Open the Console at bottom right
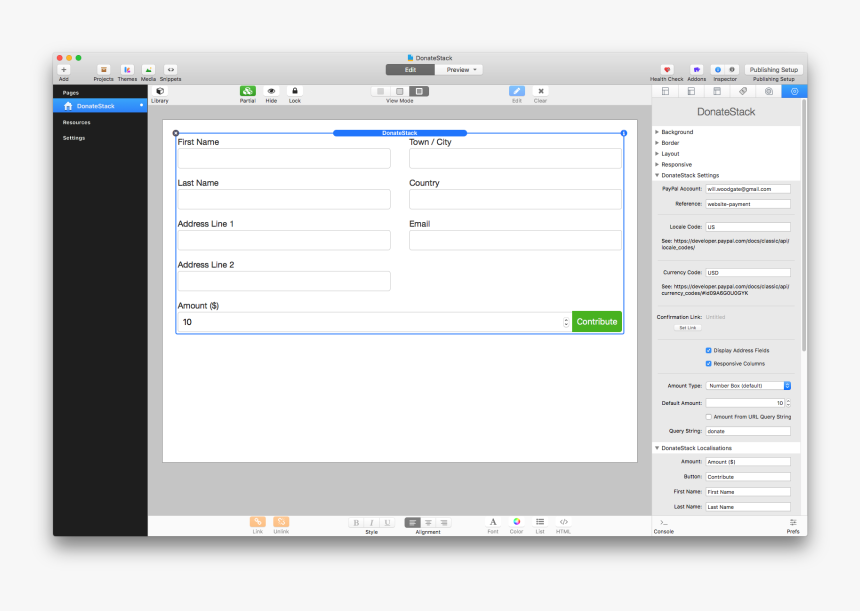This screenshot has height=611, width=860. (x=663, y=524)
